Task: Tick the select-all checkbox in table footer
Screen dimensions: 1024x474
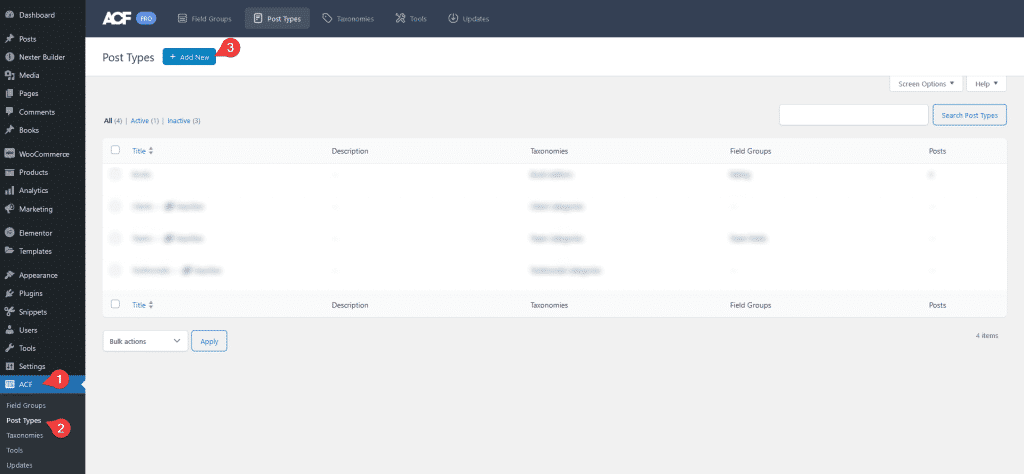Action: click(x=115, y=304)
